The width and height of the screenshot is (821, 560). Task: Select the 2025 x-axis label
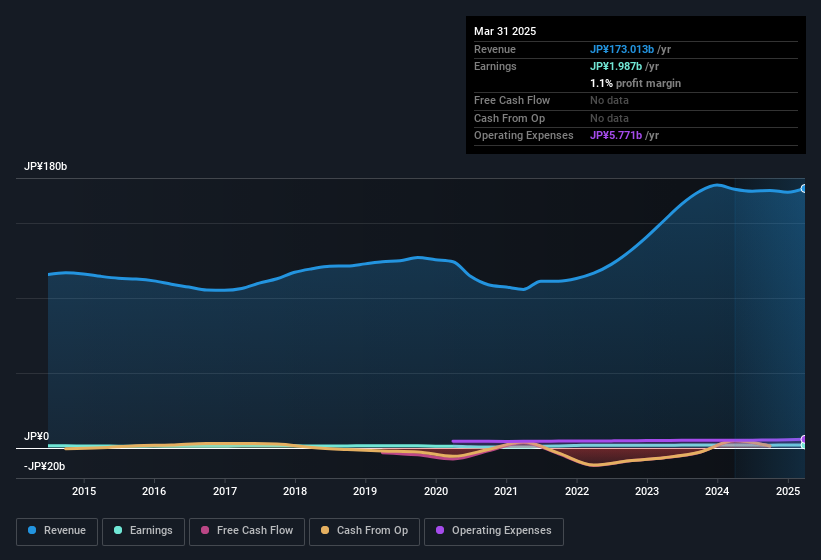click(x=787, y=491)
